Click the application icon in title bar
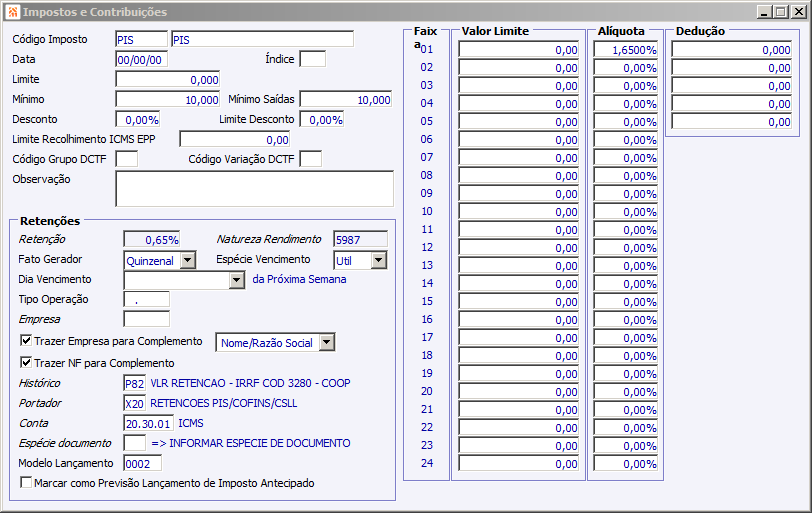The width and height of the screenshot is (812, 513). click(x=12, y=11)
